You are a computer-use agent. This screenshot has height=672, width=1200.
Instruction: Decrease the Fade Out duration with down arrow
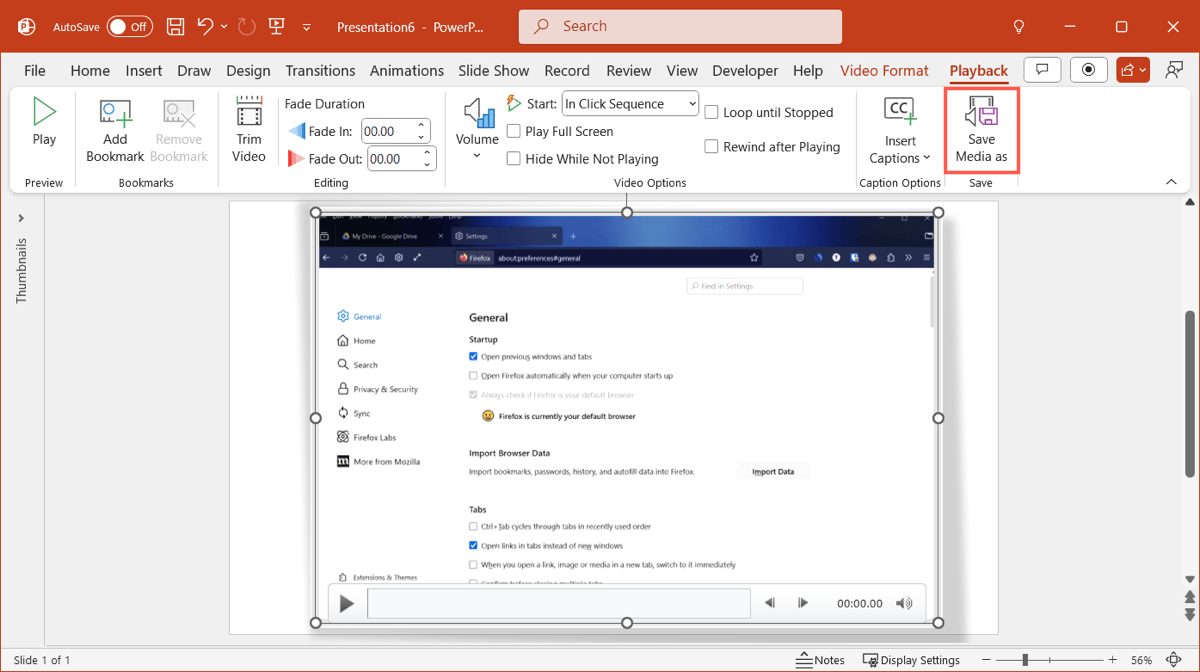428,165
